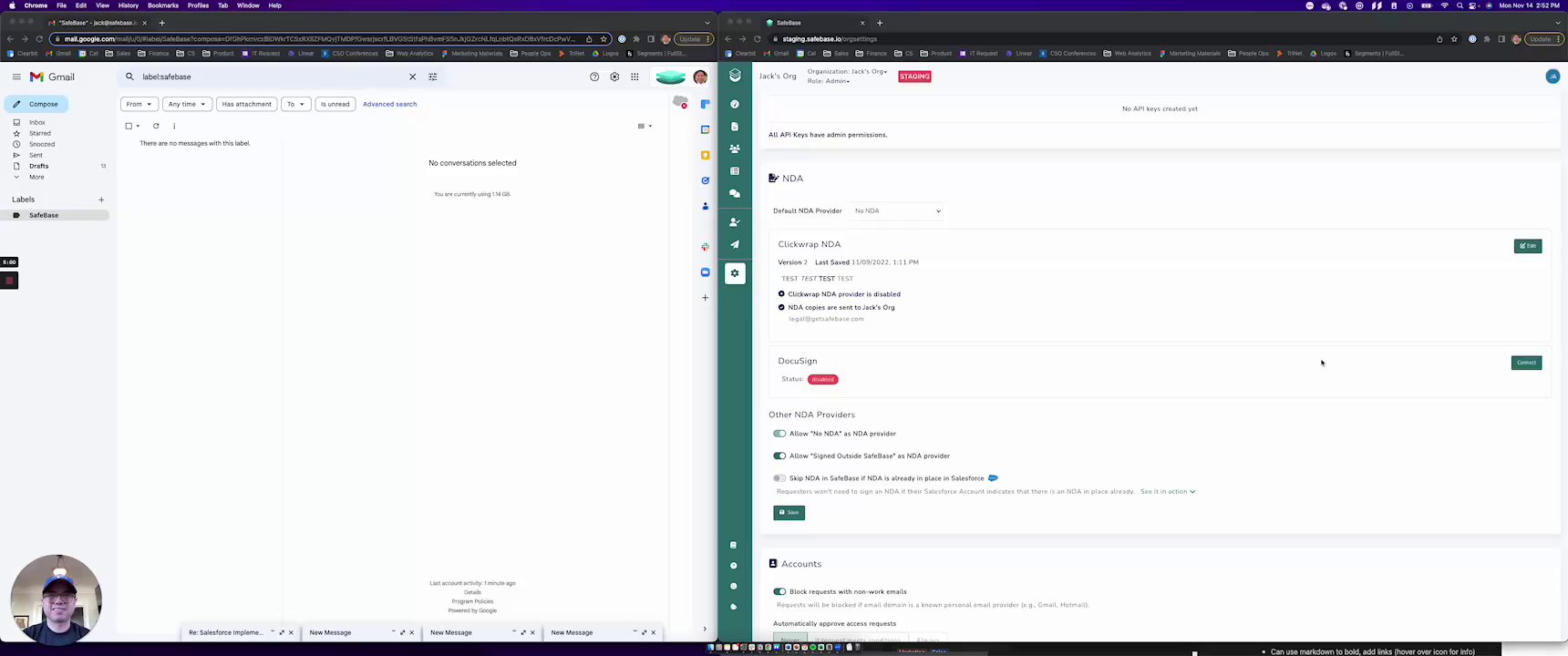Toggle Allow "No NDA" as NDA provider
The height and width of the screenshot is (656, 1568).
[779, 434]
